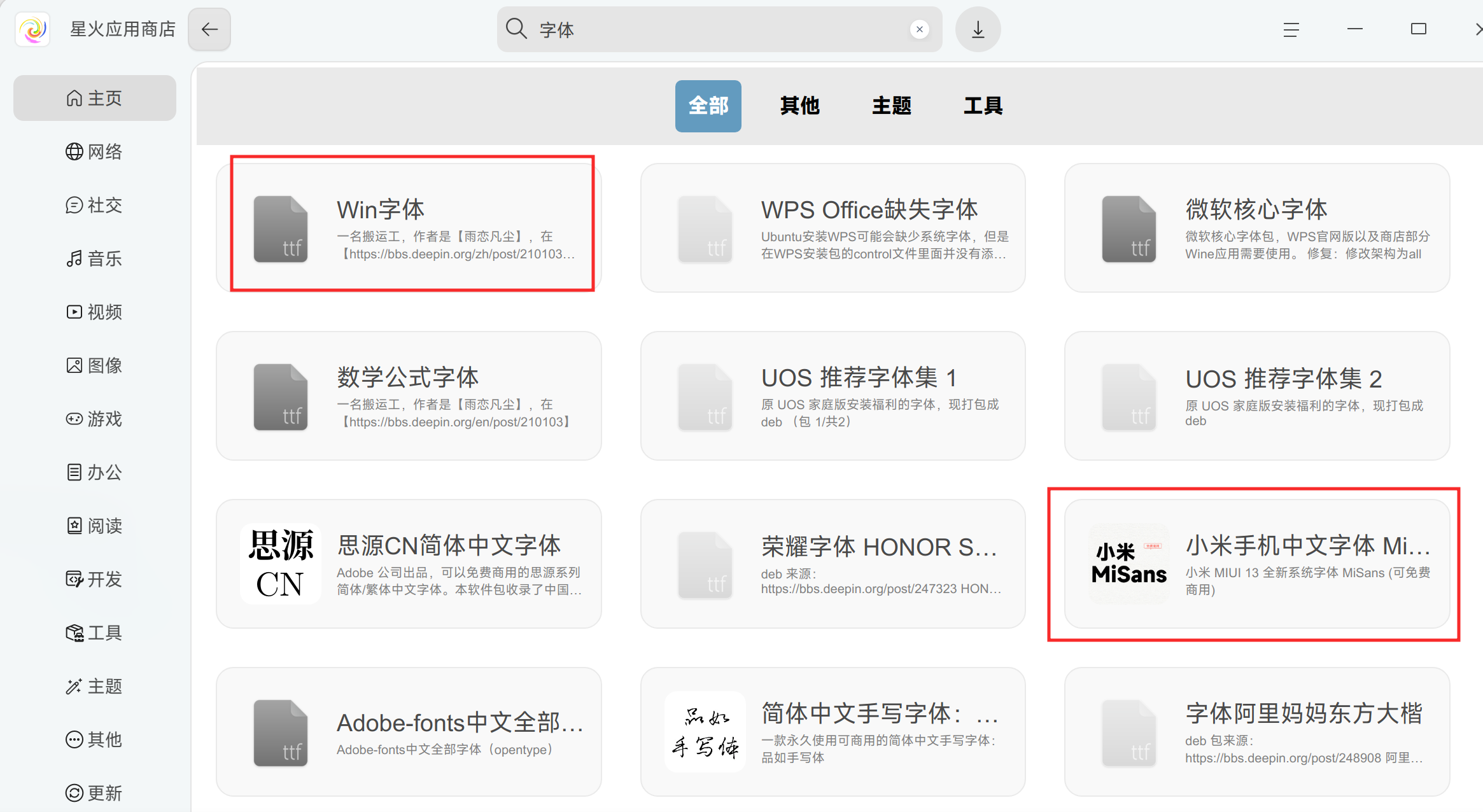
Task: Open the 数学公式字体 app card
Action: [x=409, y=396]
